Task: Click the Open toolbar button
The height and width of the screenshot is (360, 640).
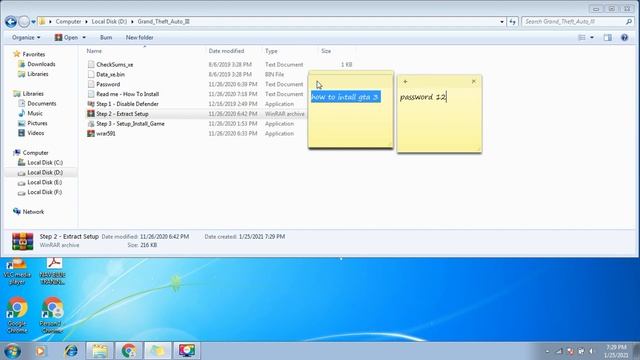Action: pos(67,38)
